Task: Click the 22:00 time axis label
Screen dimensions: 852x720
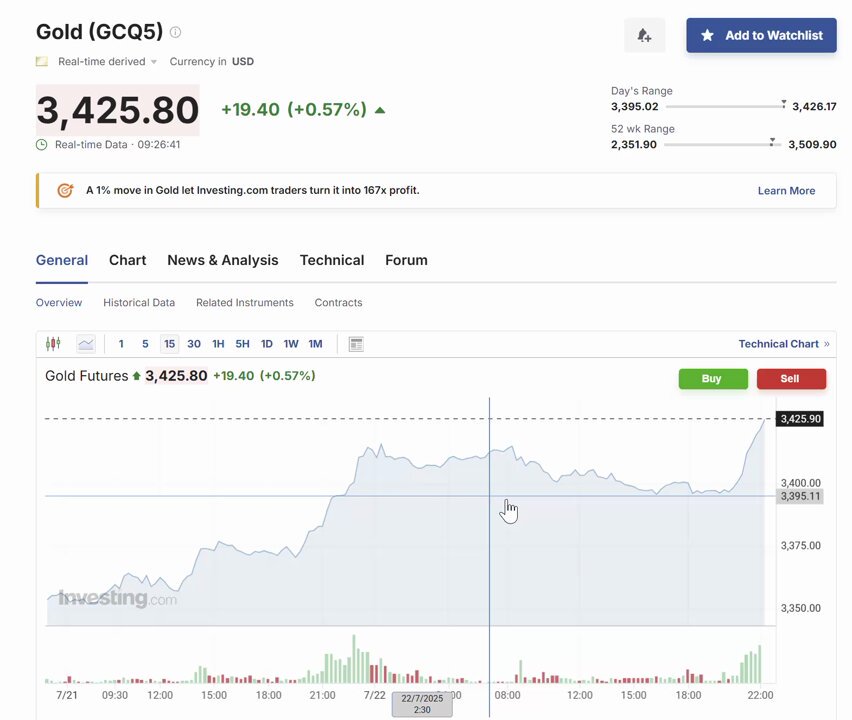Action: tap(760, 695)
